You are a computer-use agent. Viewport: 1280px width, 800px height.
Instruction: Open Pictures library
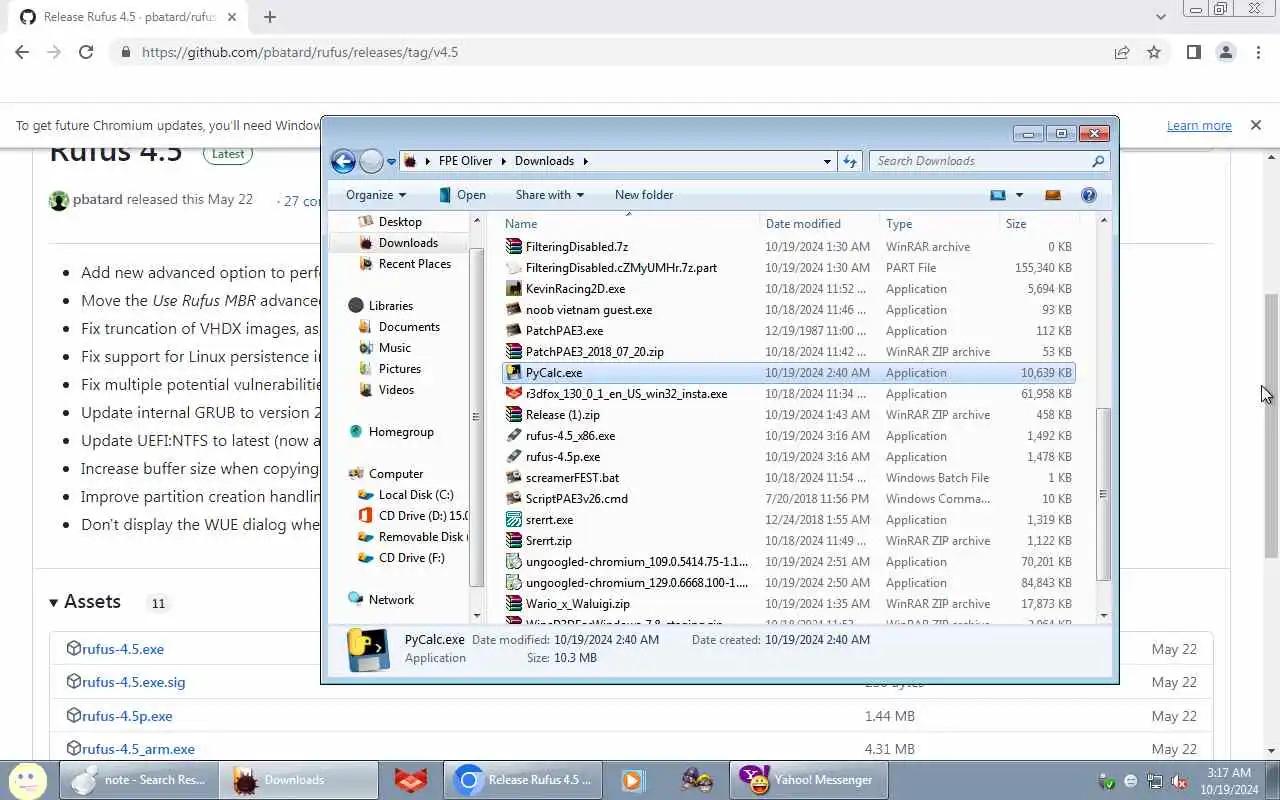tap(399, 369)
